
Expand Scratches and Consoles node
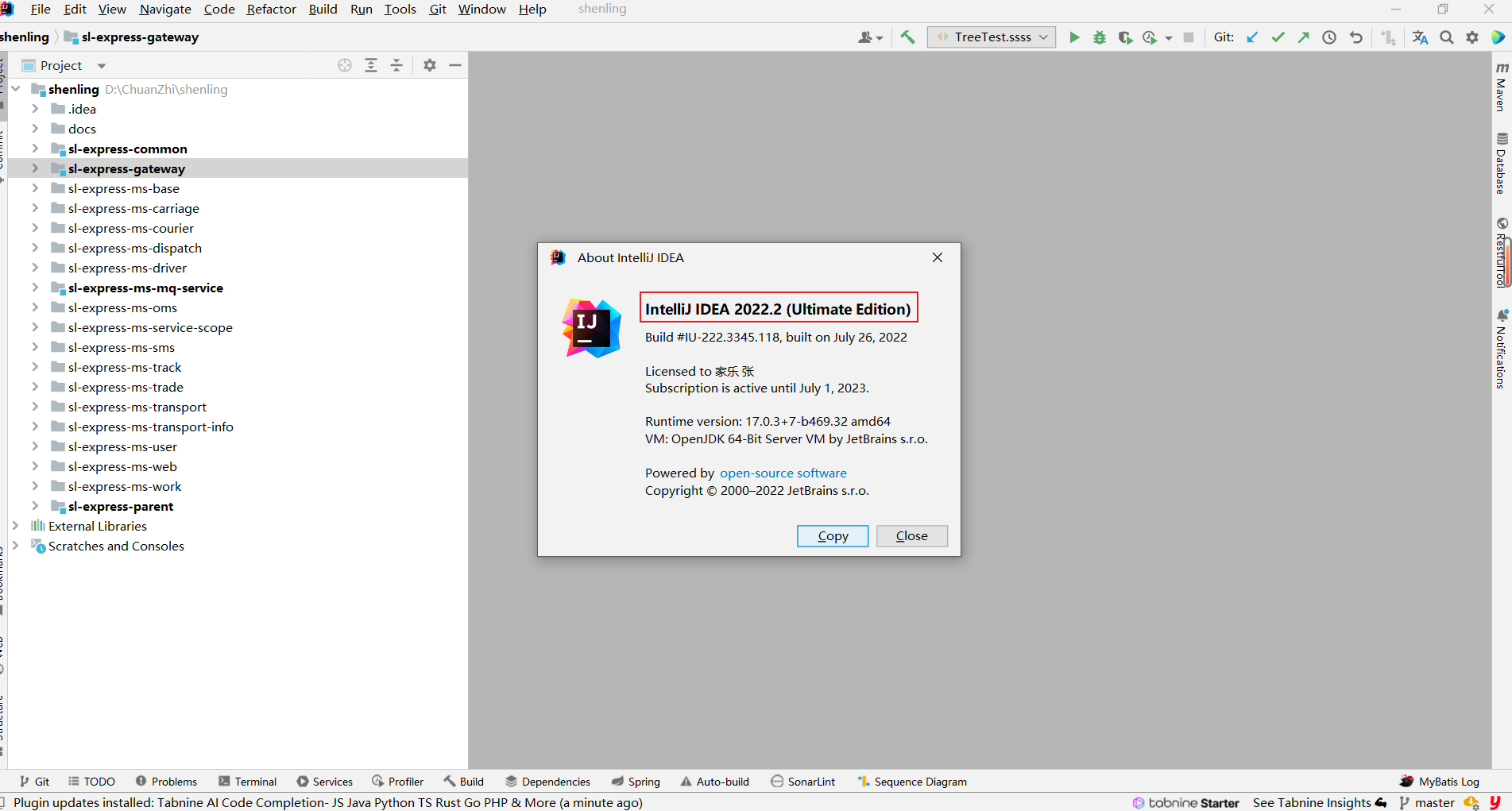pos(15,546)
